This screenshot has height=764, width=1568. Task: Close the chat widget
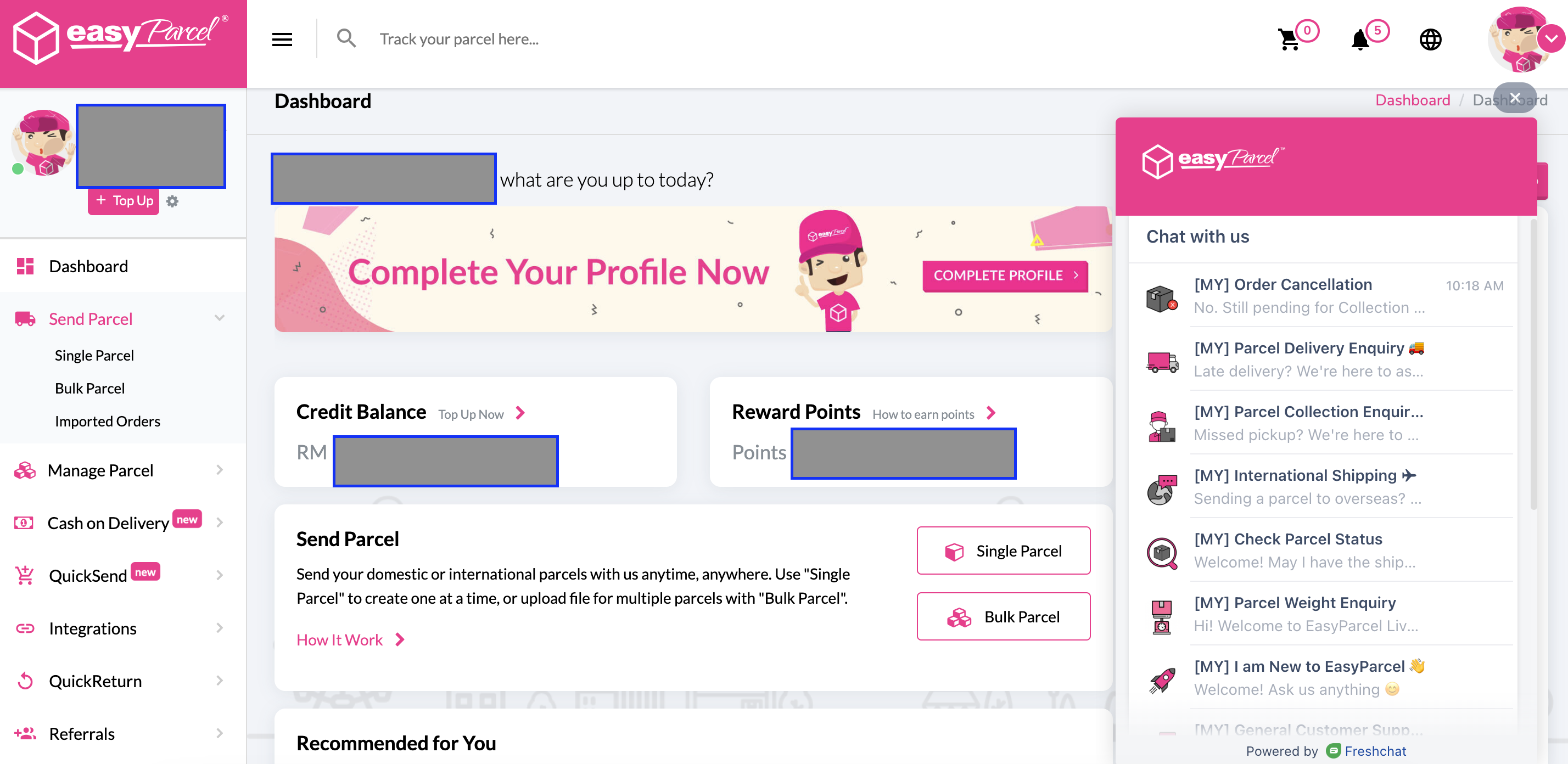point(1514,98)
